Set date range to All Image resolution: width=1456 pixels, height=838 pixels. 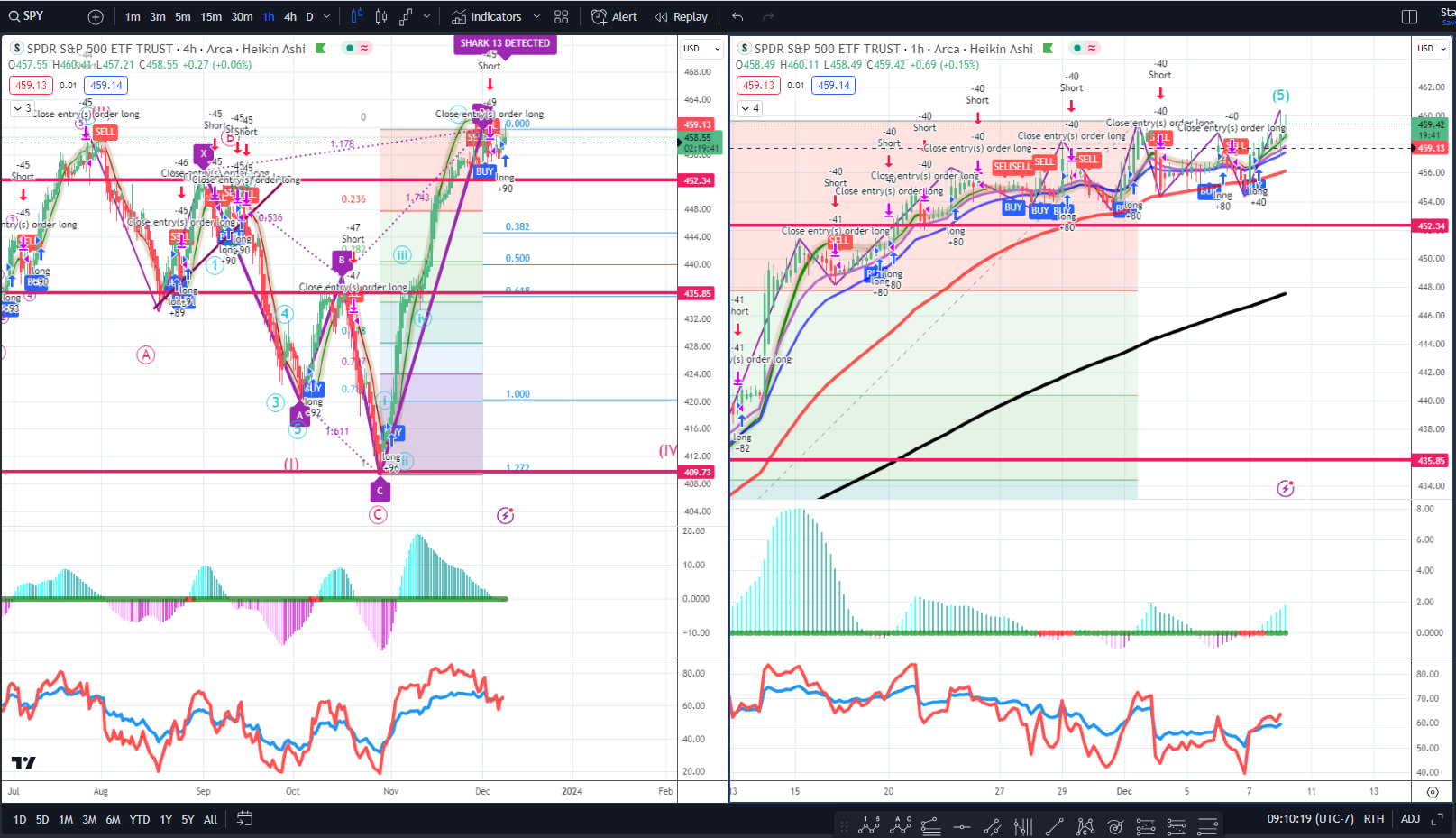[x=210, y=819]
